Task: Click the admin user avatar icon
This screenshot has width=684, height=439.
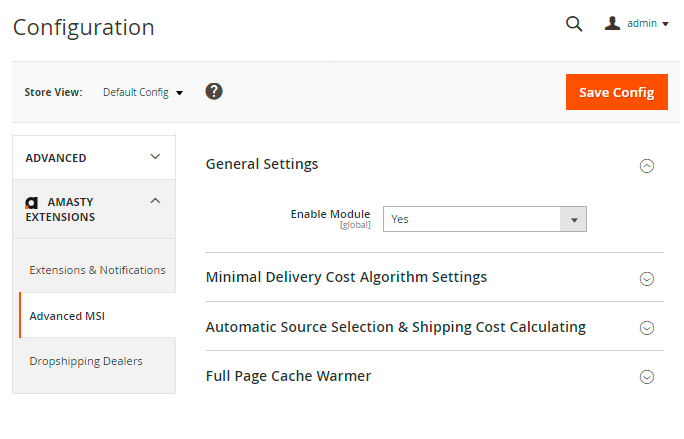Action: [x=613, y=23]
